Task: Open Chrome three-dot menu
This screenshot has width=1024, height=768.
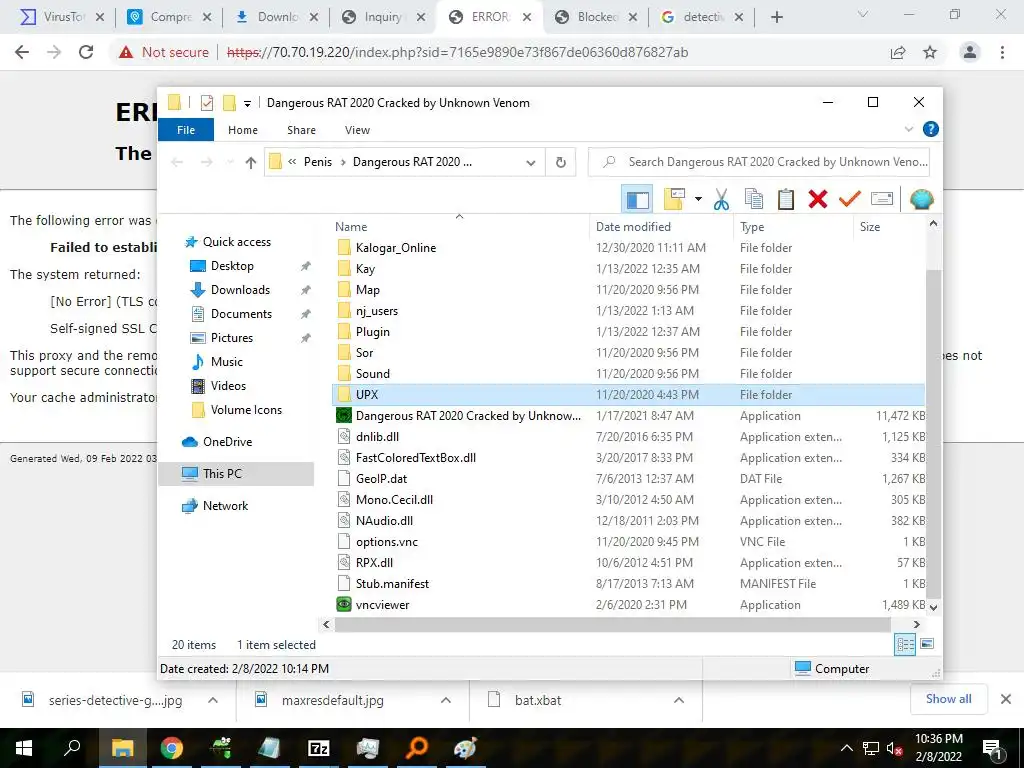Action: click(1002, 52)
